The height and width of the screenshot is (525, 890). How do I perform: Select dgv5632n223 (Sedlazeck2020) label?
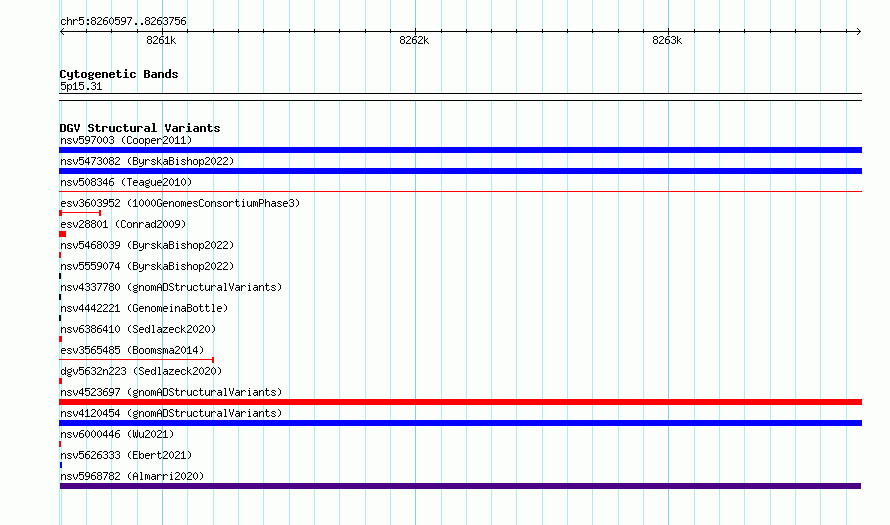tap(141, 371)
